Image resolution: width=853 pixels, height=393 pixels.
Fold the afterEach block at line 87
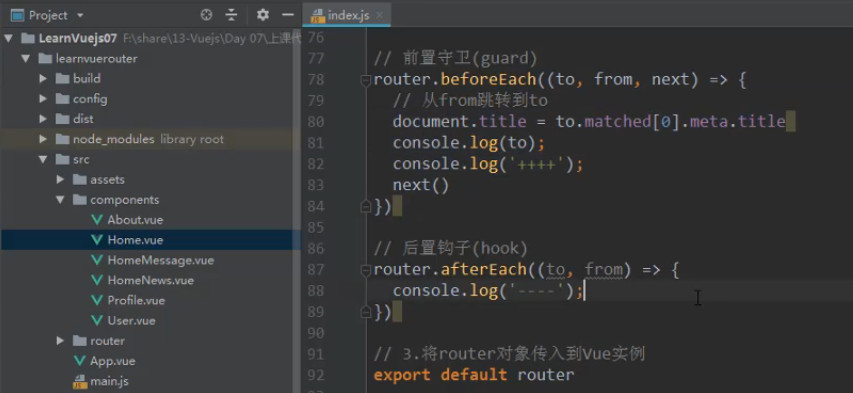[x=366, y=270]
